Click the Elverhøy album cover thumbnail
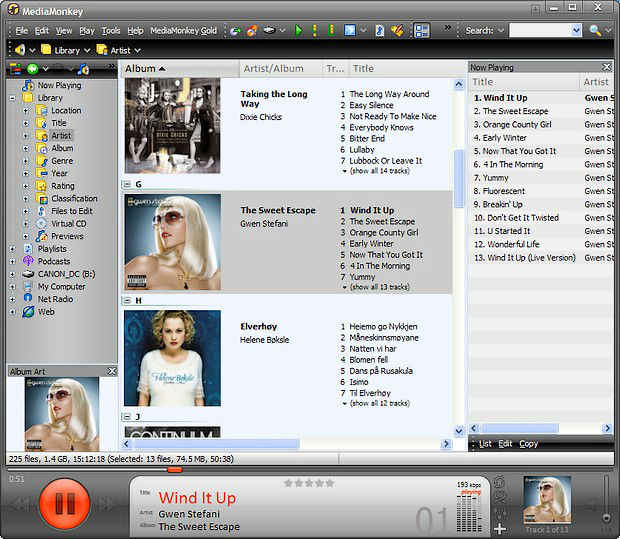This screenshot has height=539, width=620. coord(172,358)
